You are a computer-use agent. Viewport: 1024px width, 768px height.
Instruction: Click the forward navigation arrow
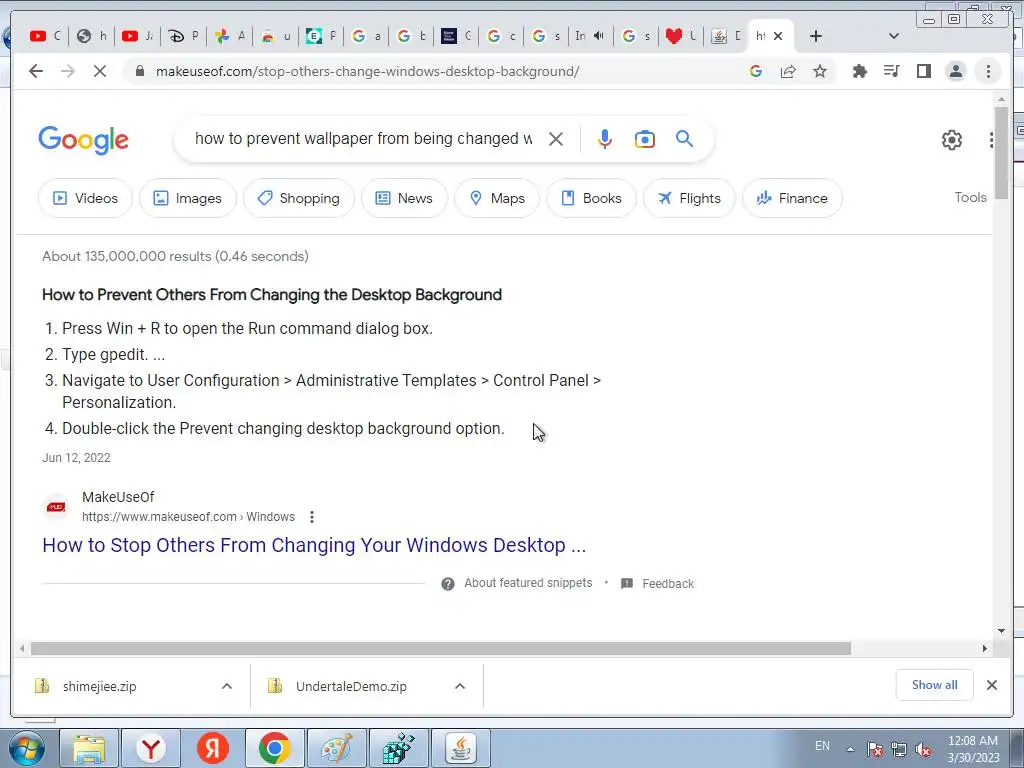click(68, 71)
